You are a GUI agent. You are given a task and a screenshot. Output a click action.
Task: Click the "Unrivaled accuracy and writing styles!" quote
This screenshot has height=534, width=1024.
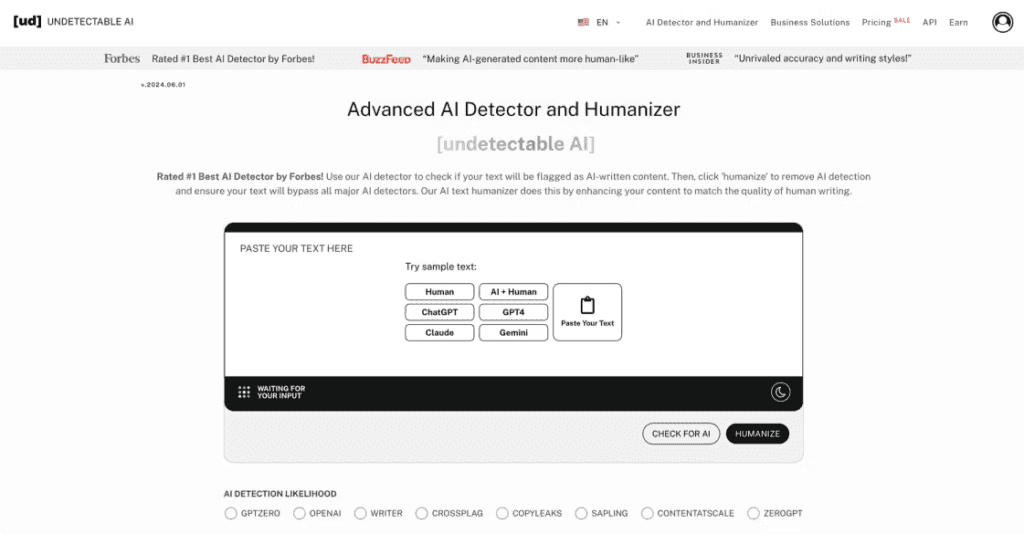pos(823,58)
